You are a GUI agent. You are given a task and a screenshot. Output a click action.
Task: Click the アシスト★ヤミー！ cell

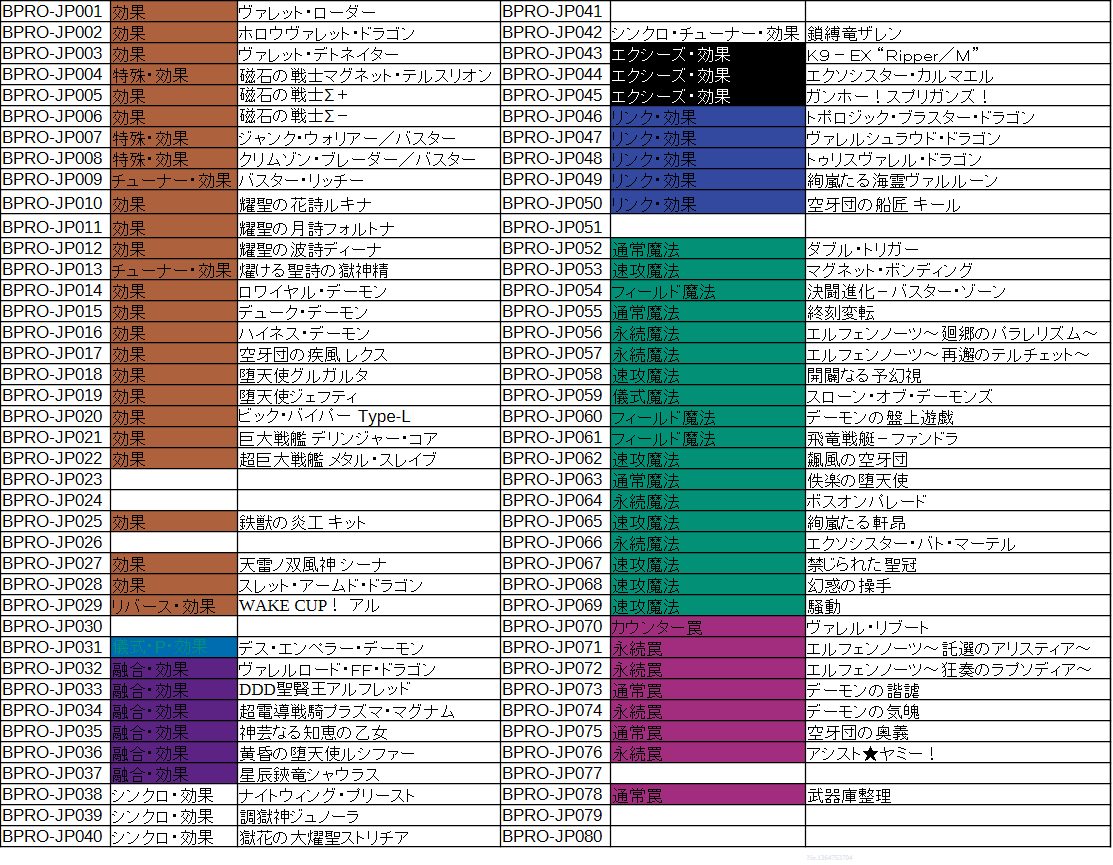[x=957, y=753]
